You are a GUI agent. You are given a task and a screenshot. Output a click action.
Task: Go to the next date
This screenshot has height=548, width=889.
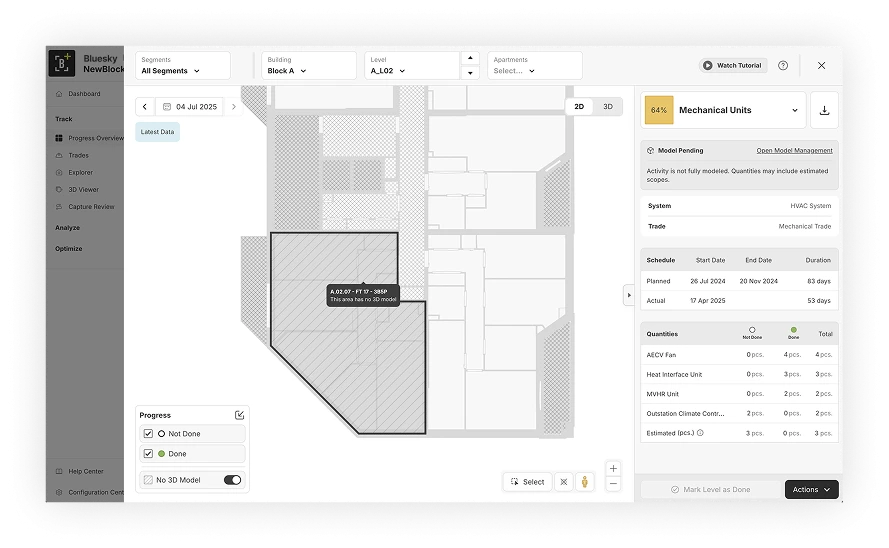(234, 107)
